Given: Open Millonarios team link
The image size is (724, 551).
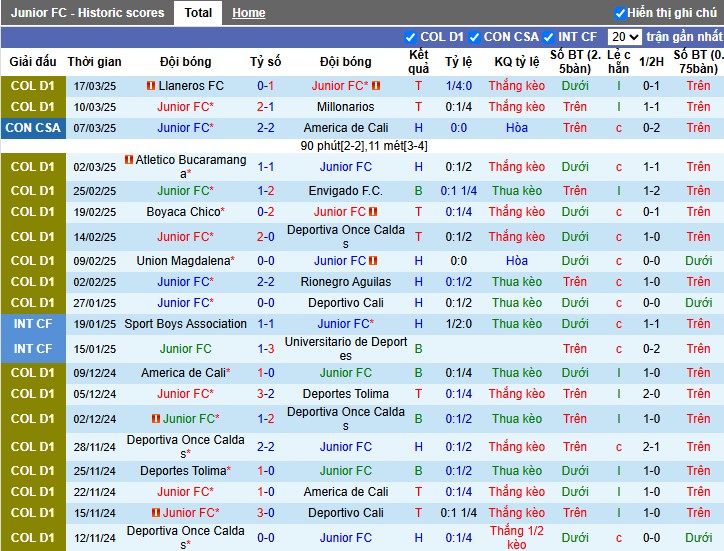Looking at the screenshot, I should coord(345,107).
